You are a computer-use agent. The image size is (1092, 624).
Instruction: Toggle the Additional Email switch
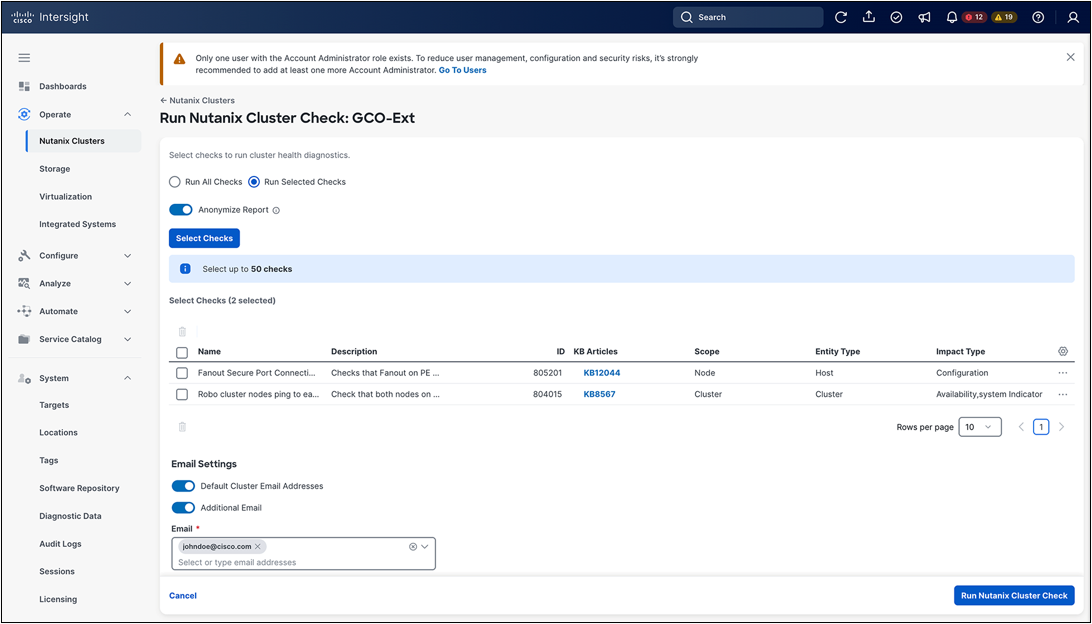[183, 508]
